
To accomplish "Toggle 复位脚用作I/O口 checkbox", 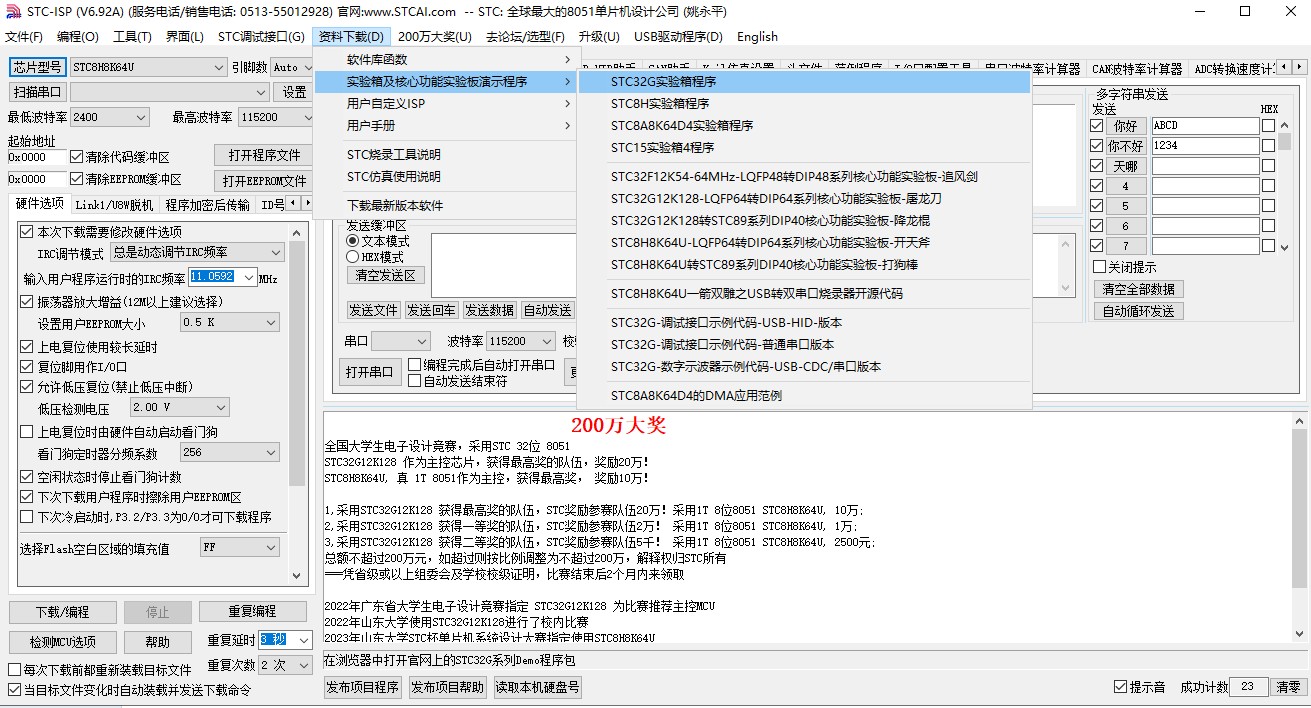I will [27, 367].
